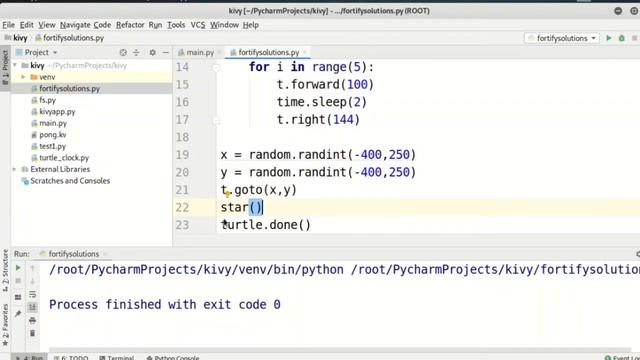Click the collapse all icon in Project panel header
The image size is (640, 360).
(x=136, y=52)
